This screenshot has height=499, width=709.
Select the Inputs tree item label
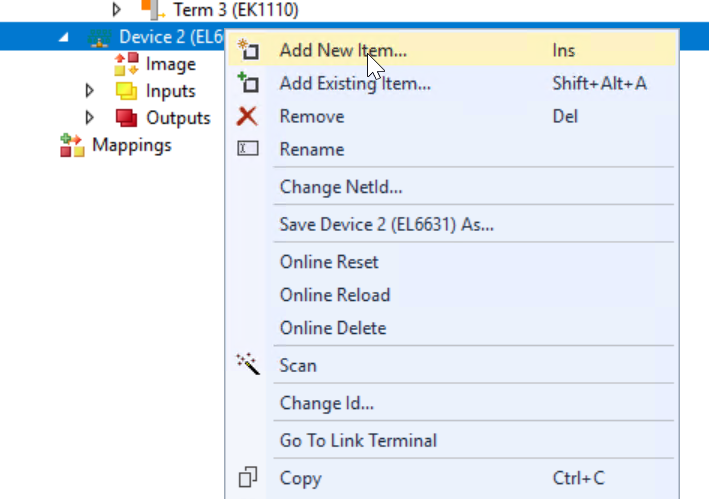coord(170,91)
